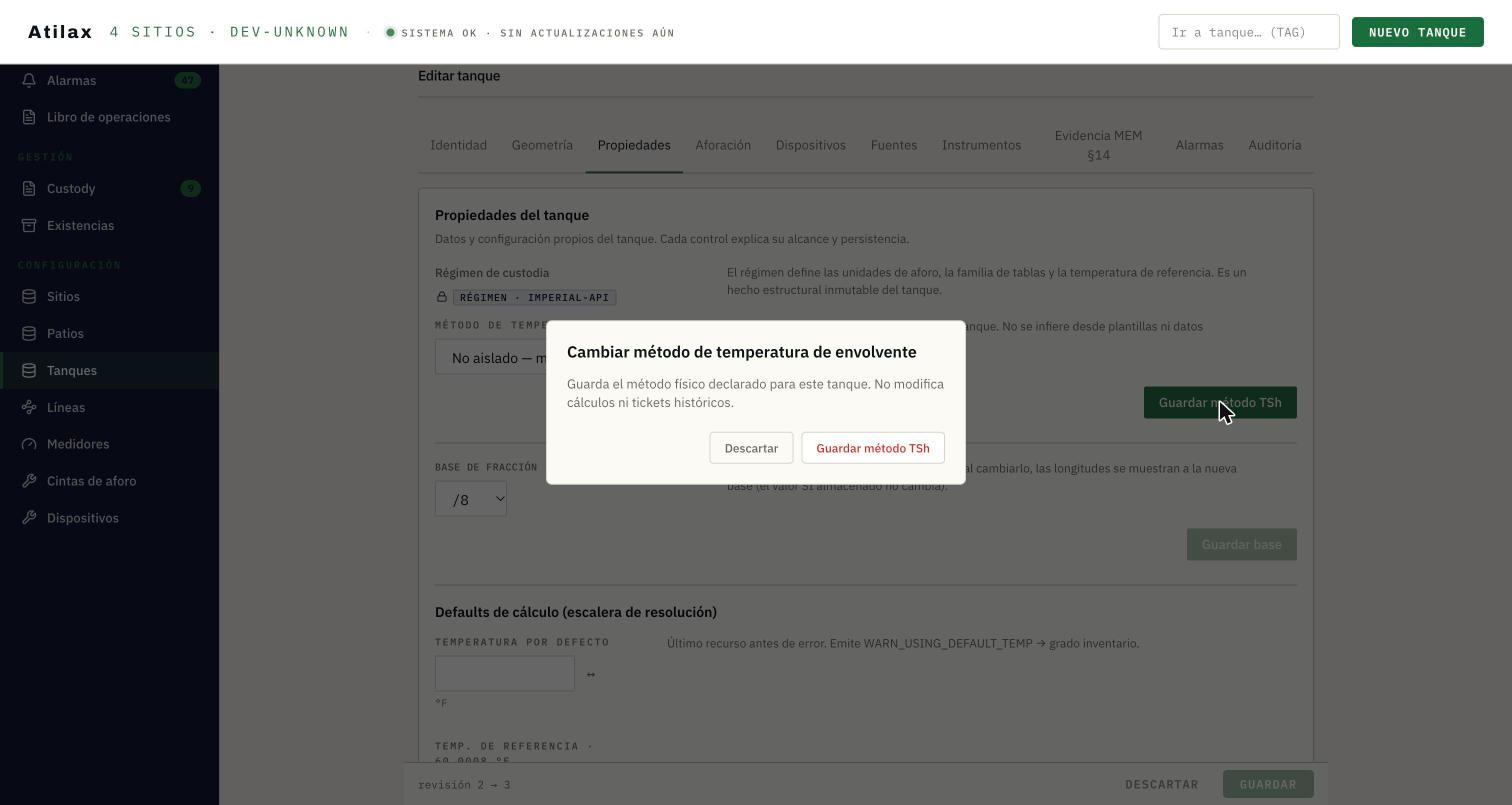Image resolution: width=1512 pixels, height=805 pixels.
Task: Click Descartar in the confirmation dialog
Action: pos(751,448)
